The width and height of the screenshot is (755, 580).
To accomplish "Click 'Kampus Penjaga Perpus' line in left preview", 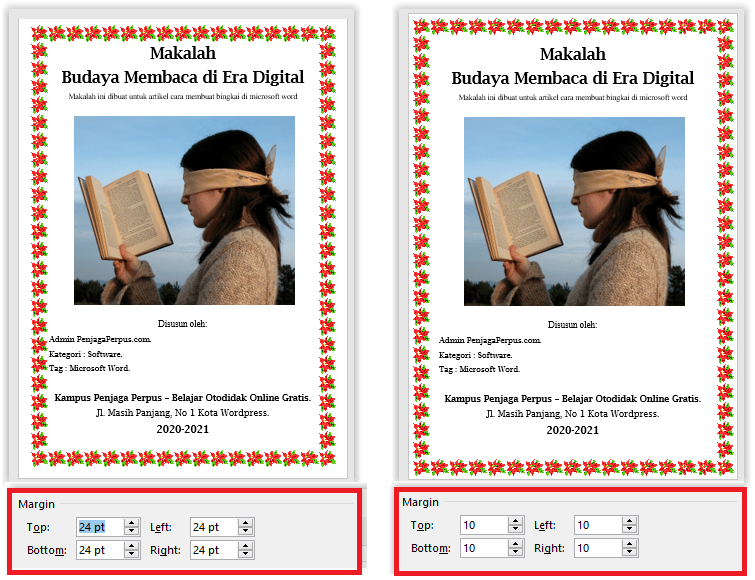I will (182, 398).
